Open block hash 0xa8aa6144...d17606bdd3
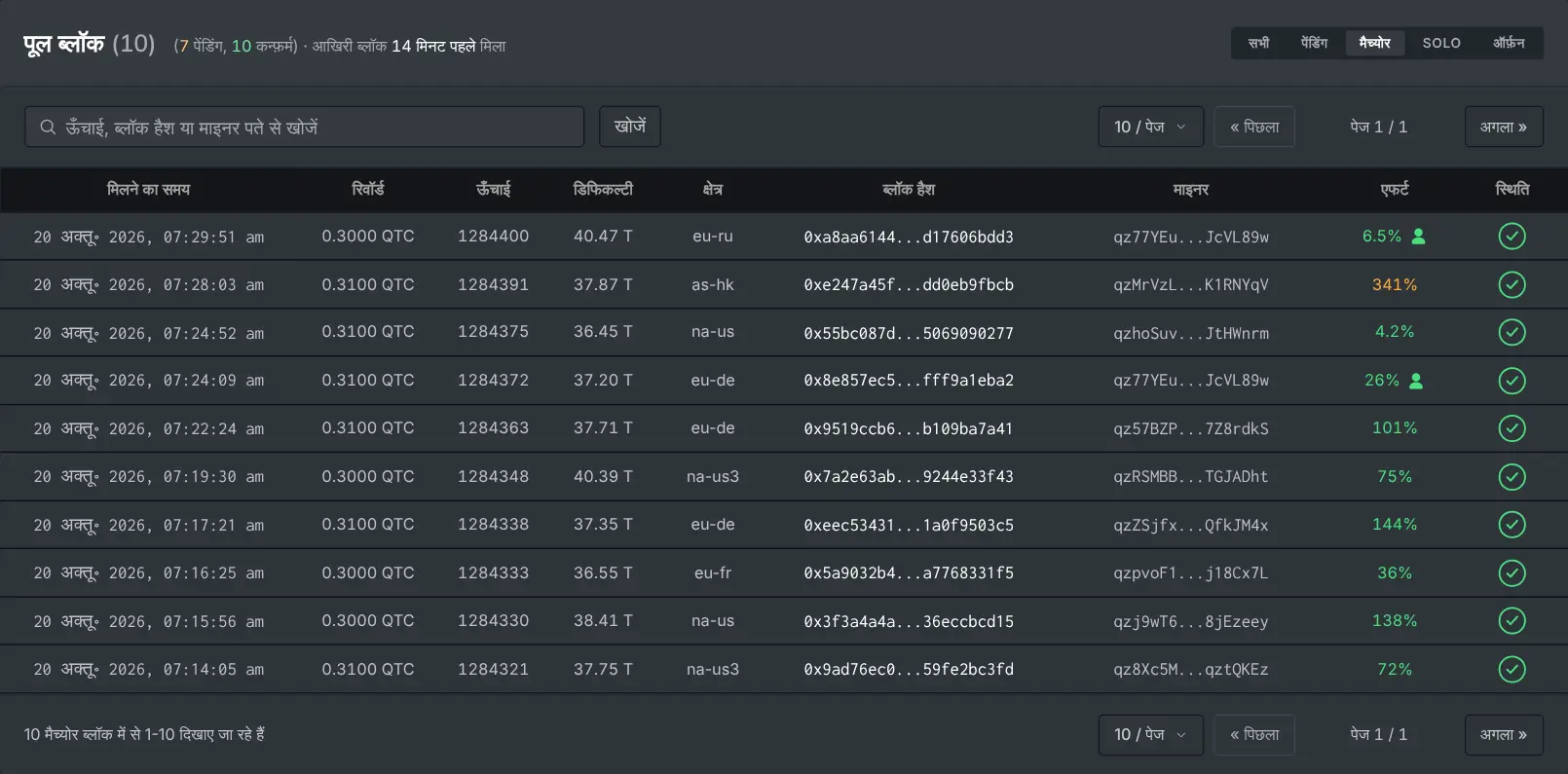Image resolution: width=1568 pixels, height=774 pixels. (x=909, y=237)
